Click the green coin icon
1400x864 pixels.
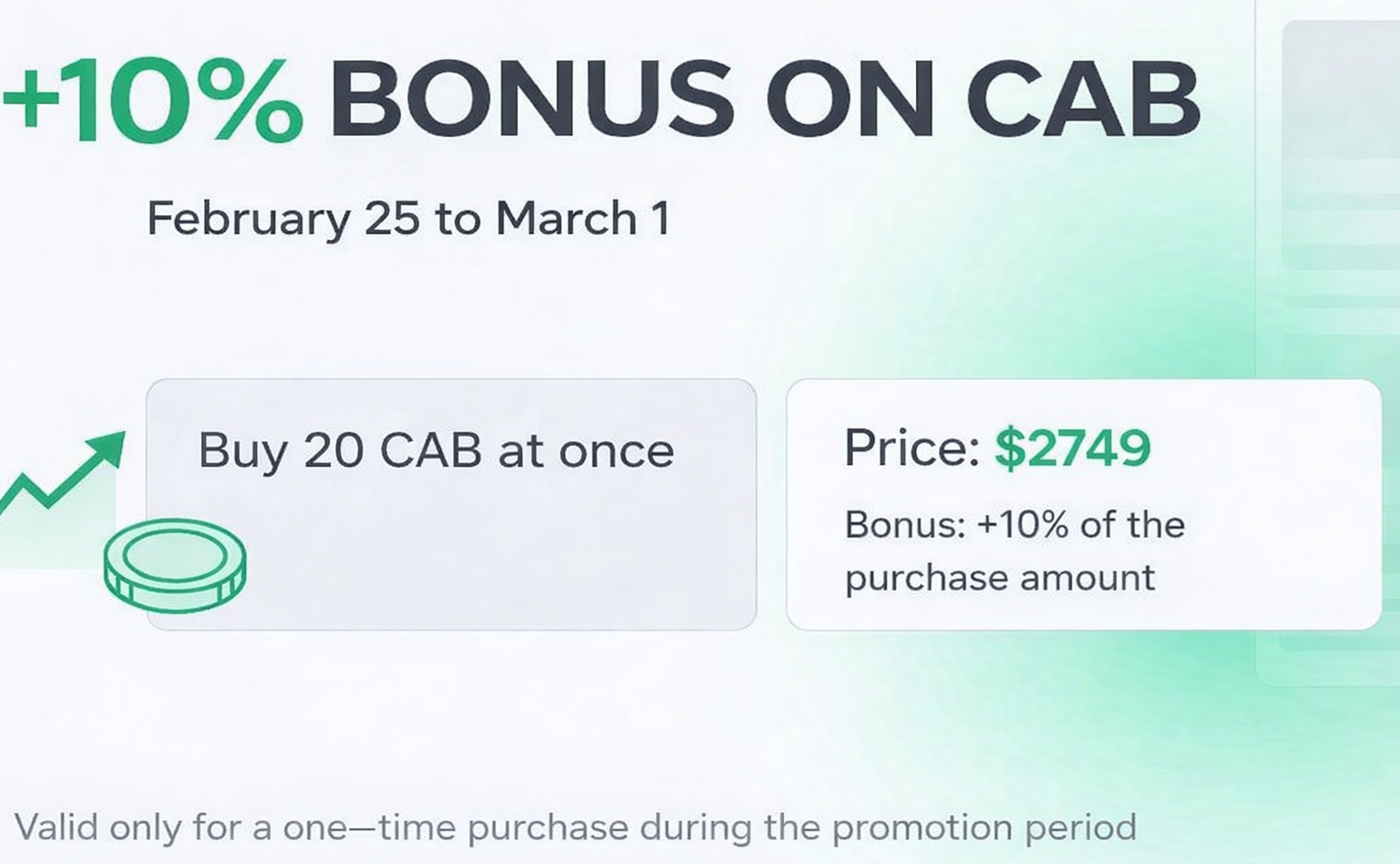click(x=174, y=564)
